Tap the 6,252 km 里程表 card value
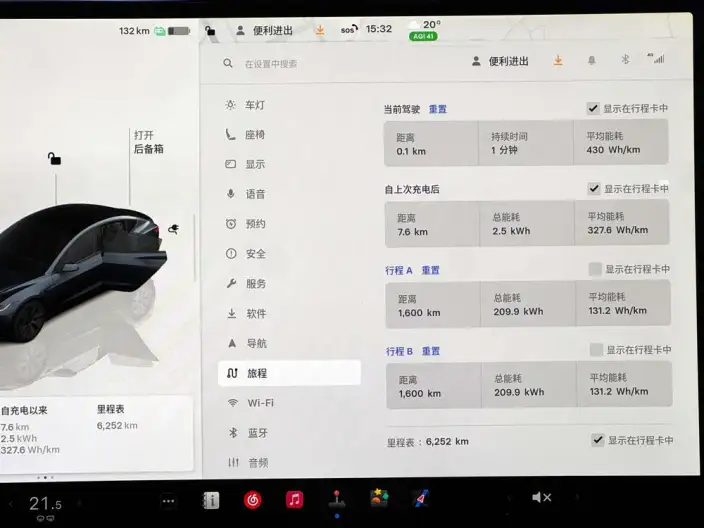Viewport: 704px width, 528px height. tap(117, 426)
